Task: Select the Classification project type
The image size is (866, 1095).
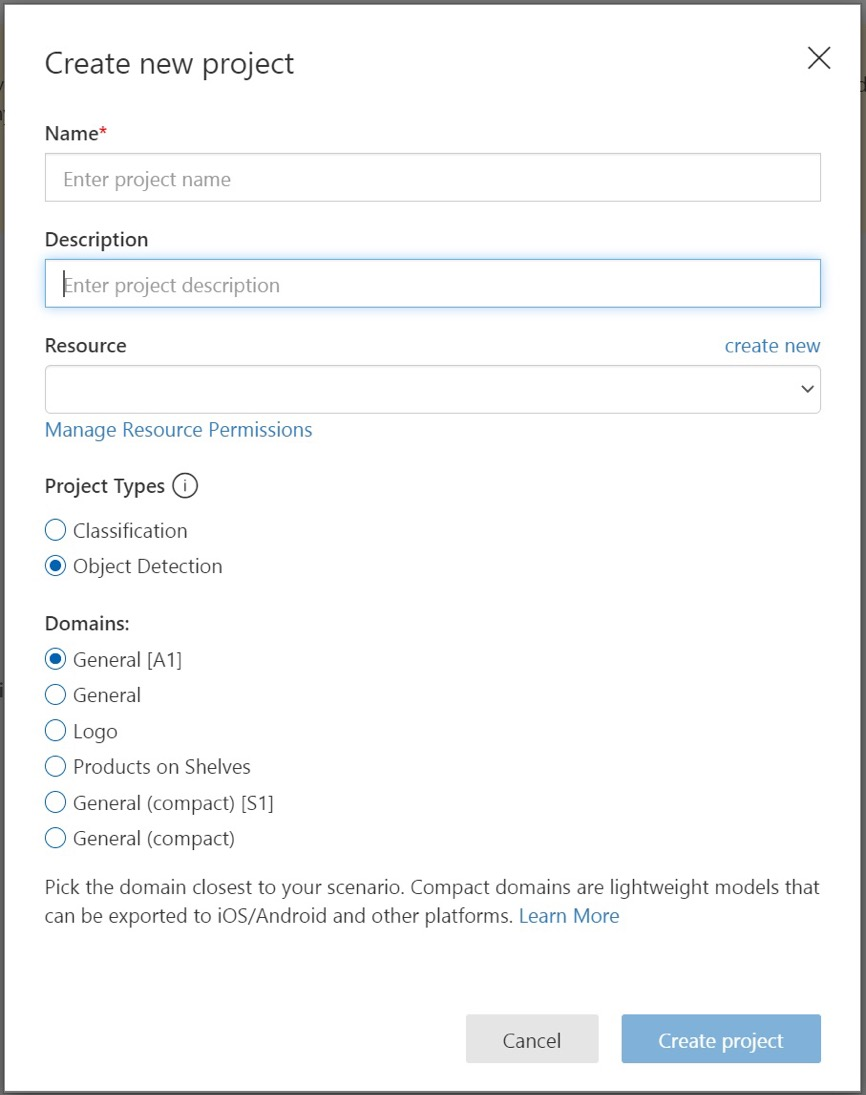Action: coord(55,530)
